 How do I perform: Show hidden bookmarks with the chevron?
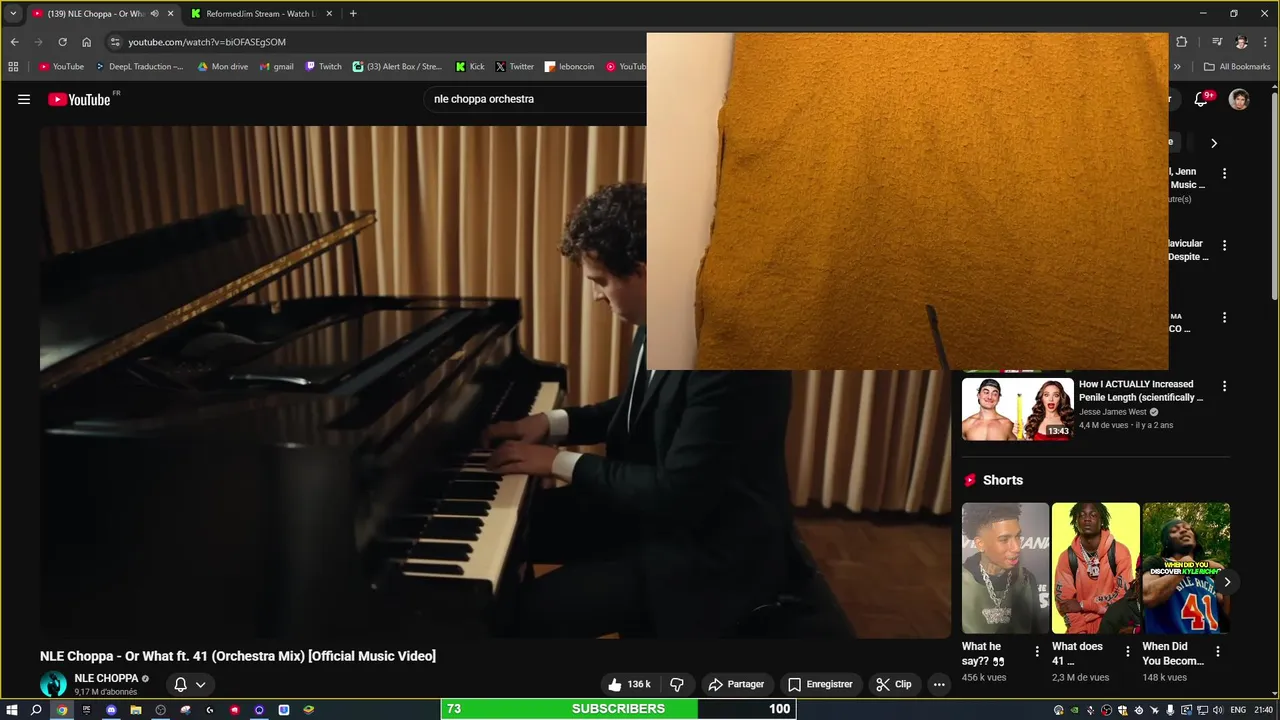[1177, 67]
